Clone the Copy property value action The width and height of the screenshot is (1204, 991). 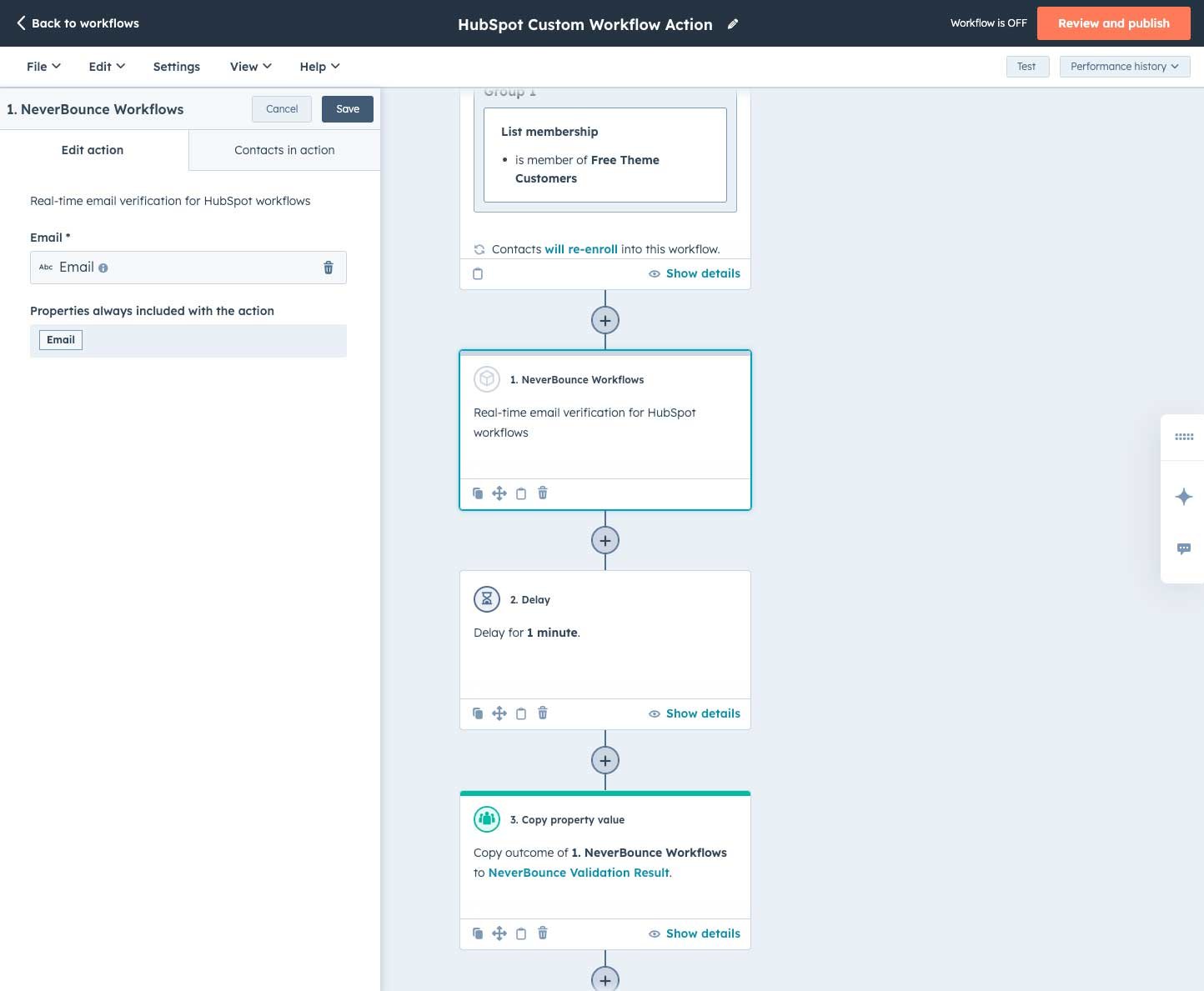[478, 933]
